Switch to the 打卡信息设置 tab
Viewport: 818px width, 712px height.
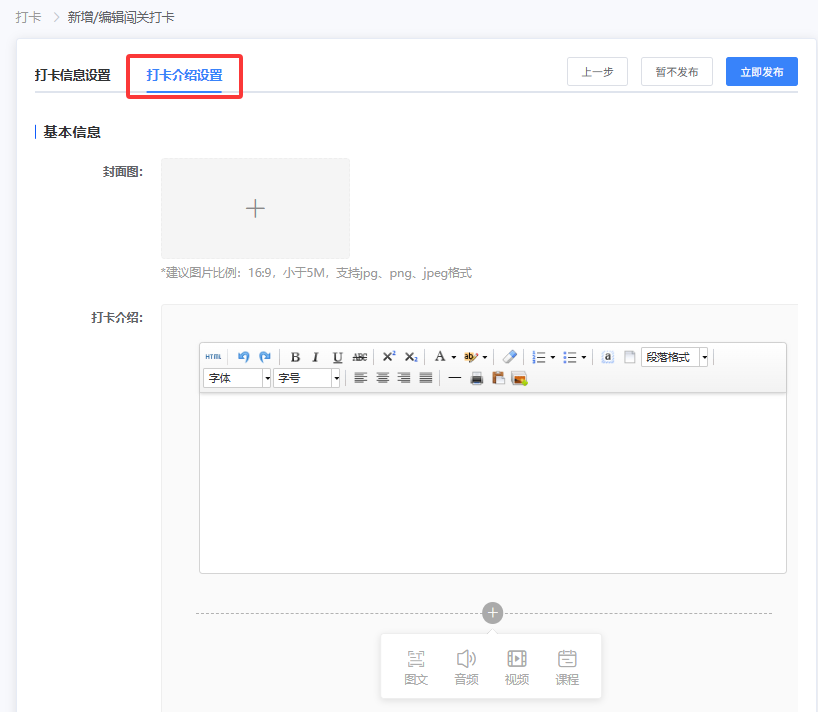point(72,75)
